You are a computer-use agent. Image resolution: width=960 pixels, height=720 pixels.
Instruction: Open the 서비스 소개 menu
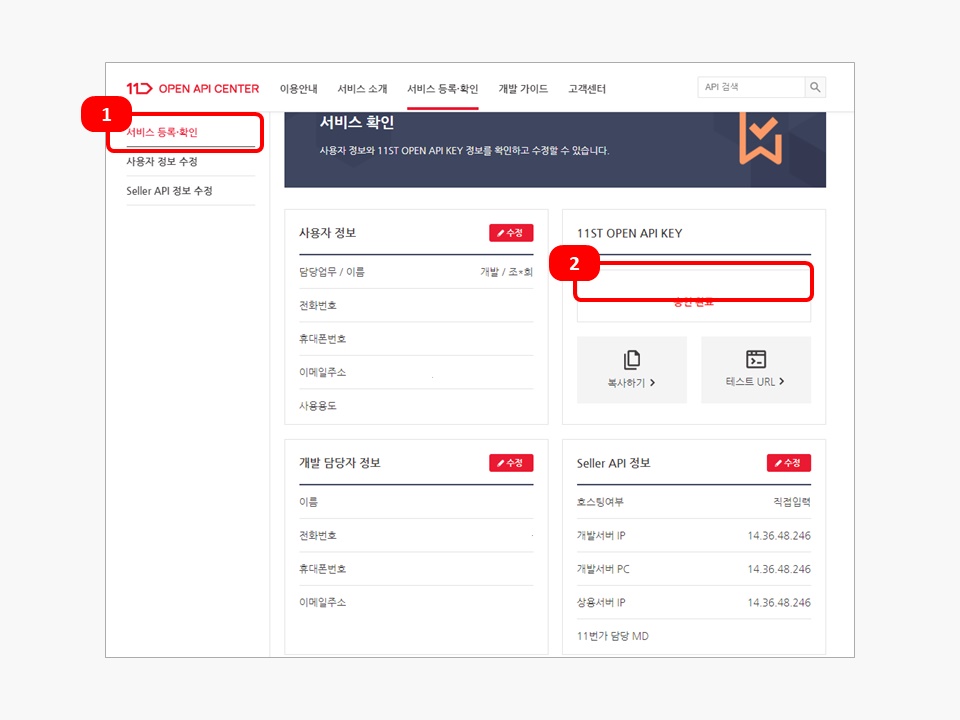(362, 89)
